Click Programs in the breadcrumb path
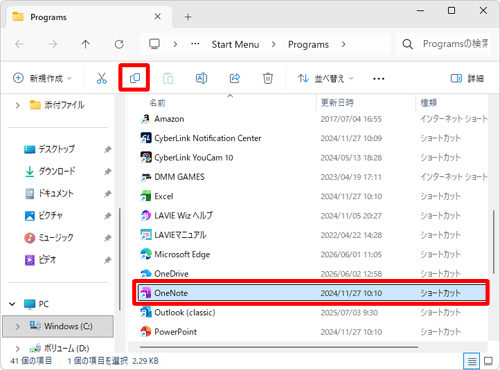 [x=308, y=44]
